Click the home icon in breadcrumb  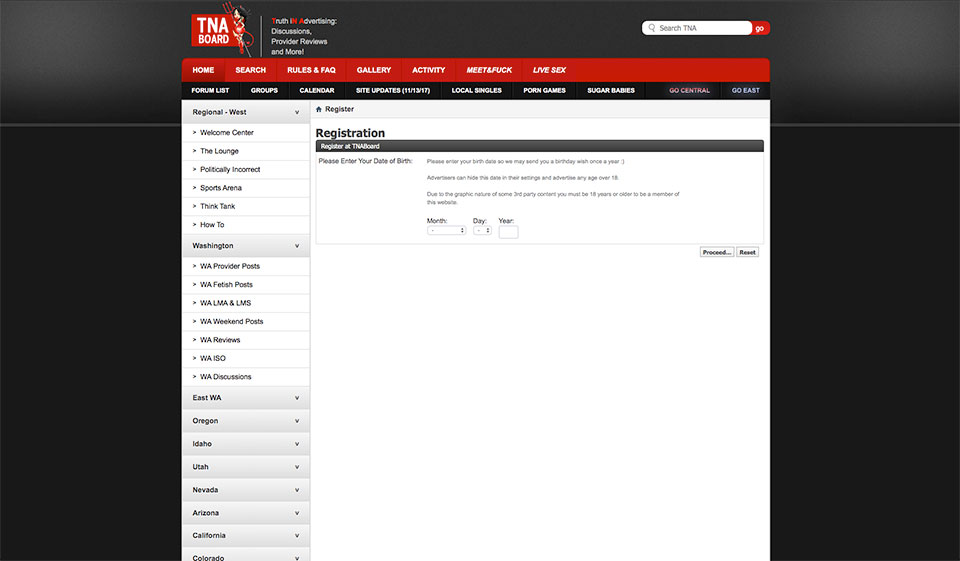pos(319,109)
